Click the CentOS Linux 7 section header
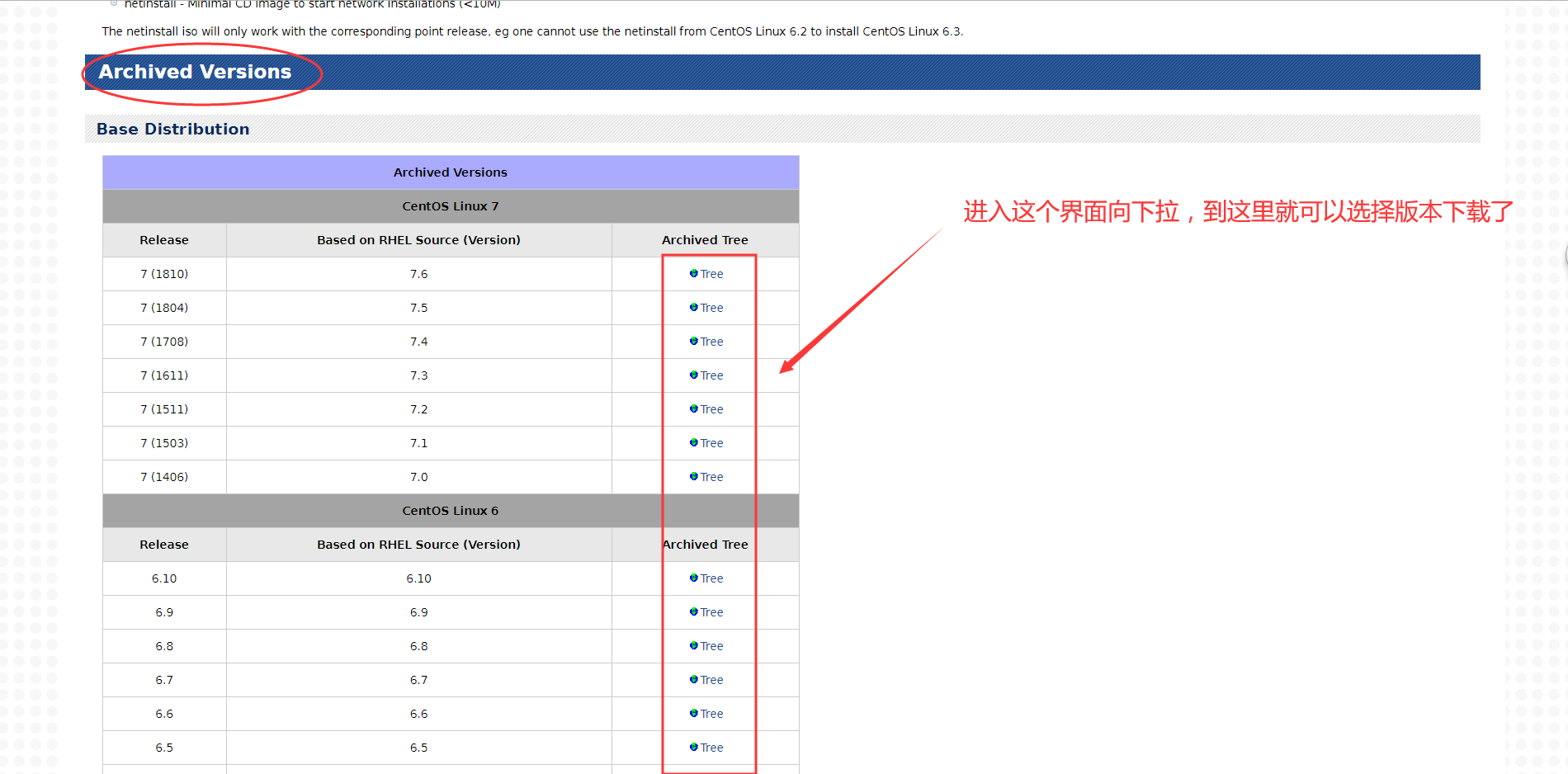 tap(451, 206)
